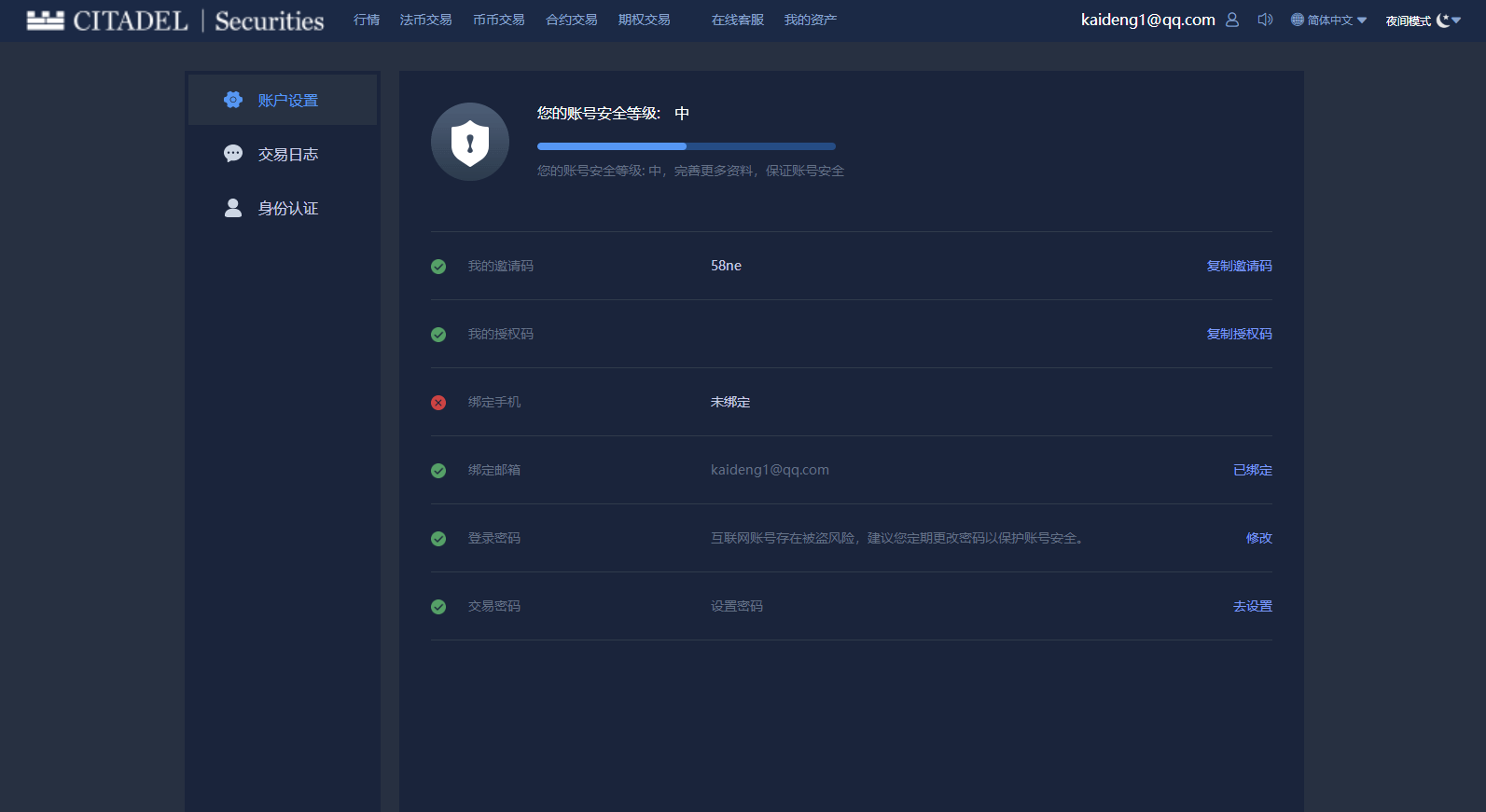The image size is (1486, 812).
Task: Click the 绑定手机 label
Action: tap(494, 402)
